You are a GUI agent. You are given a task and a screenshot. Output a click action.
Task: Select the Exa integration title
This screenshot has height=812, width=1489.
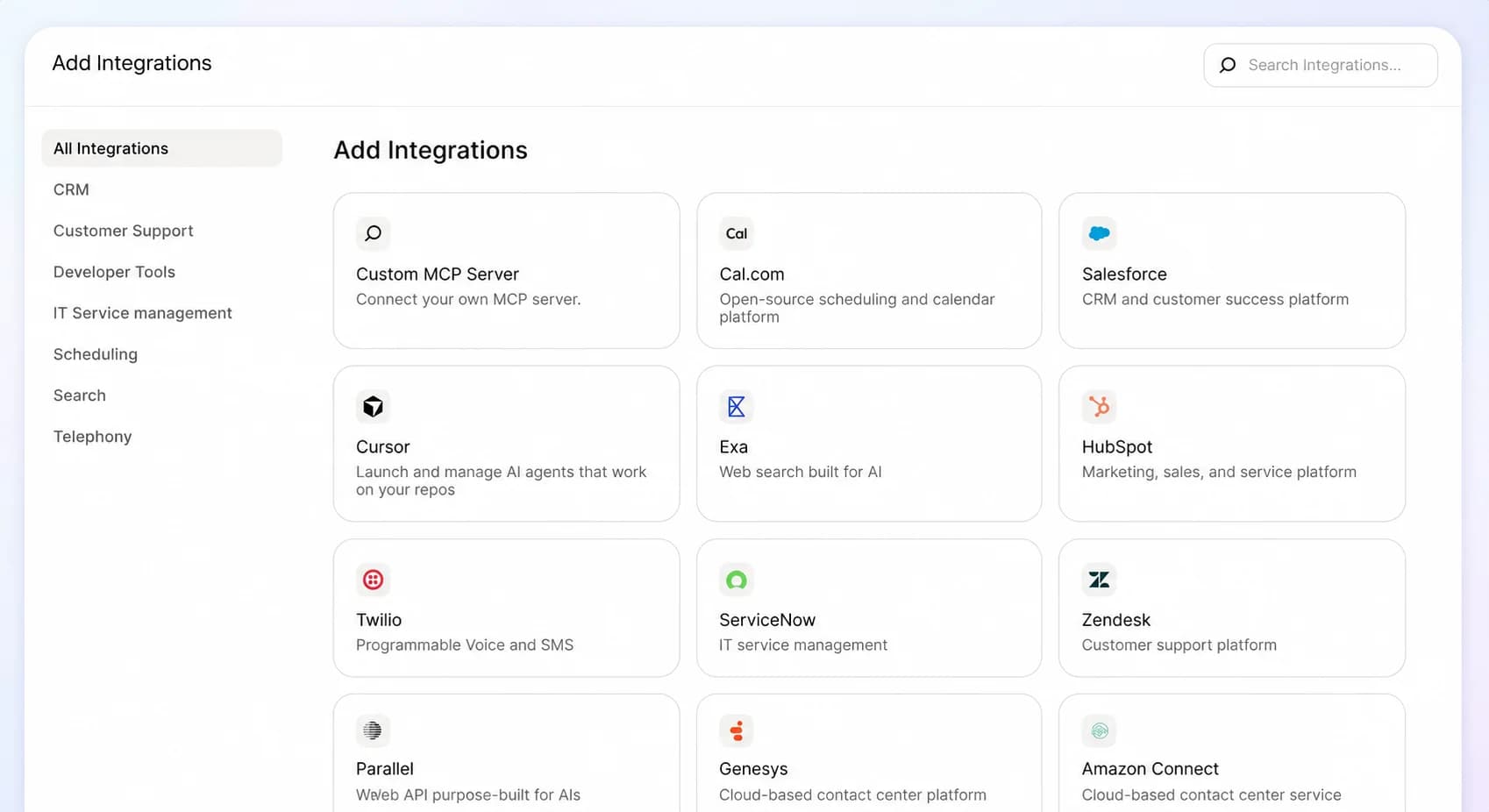[x=733, y=447]
